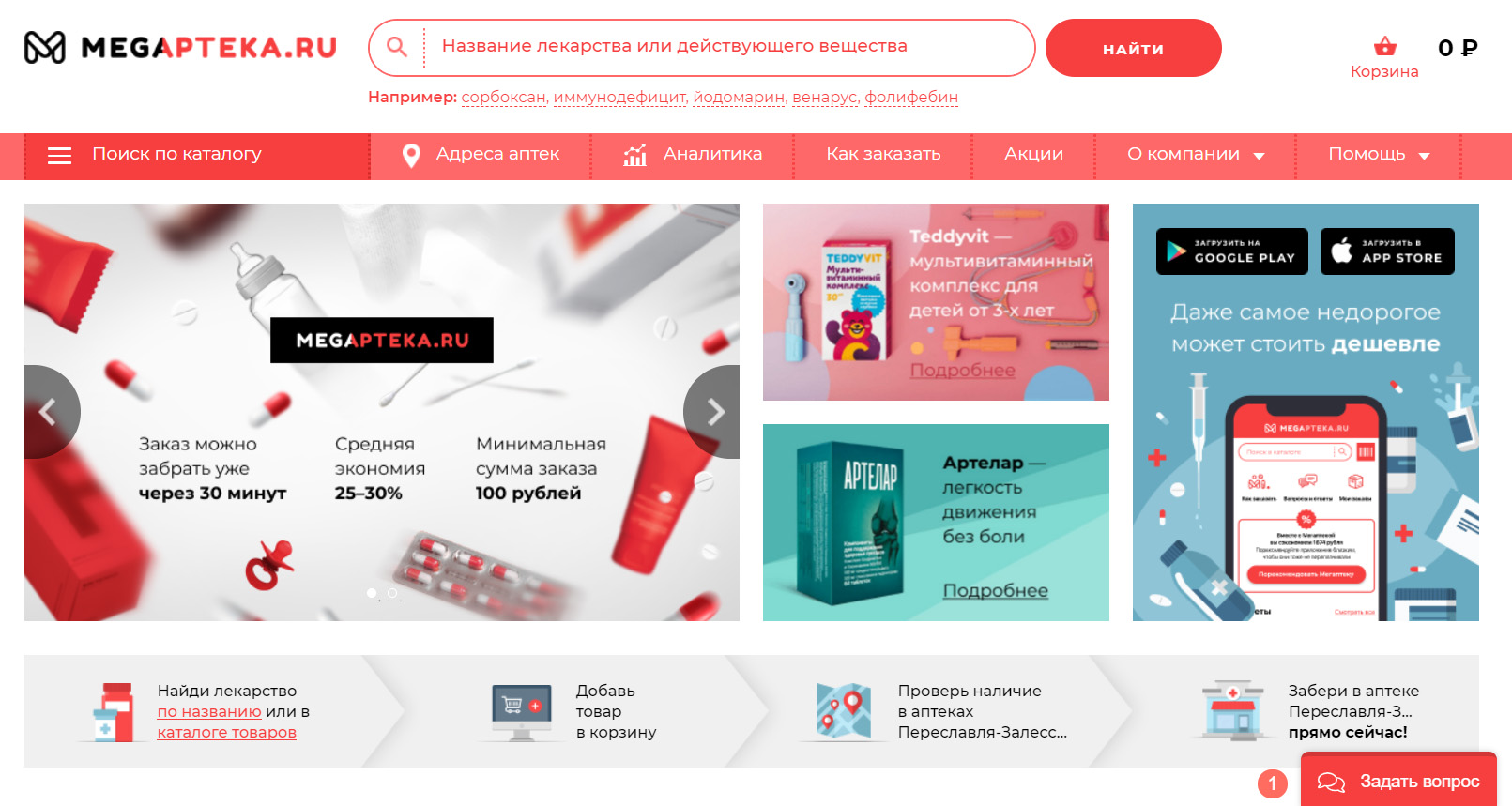Click the shopping basket Корзина icon

1384,46
